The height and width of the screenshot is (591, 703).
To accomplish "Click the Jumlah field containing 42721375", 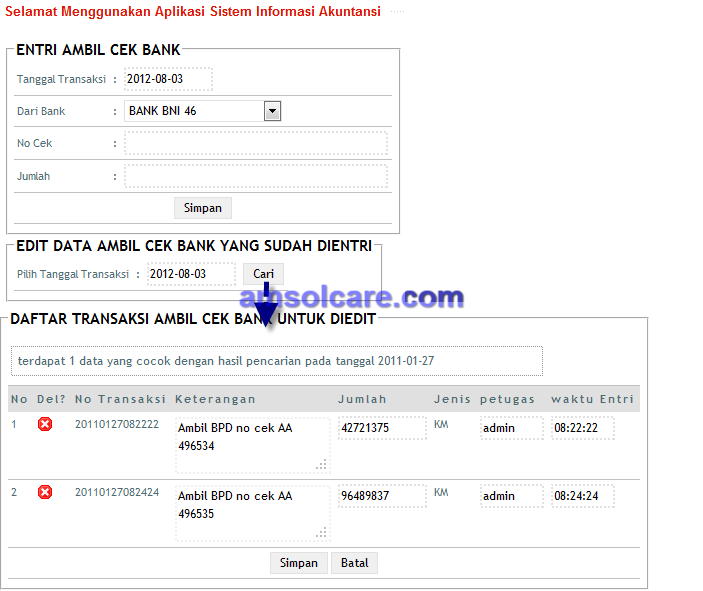I will point(382,428).
